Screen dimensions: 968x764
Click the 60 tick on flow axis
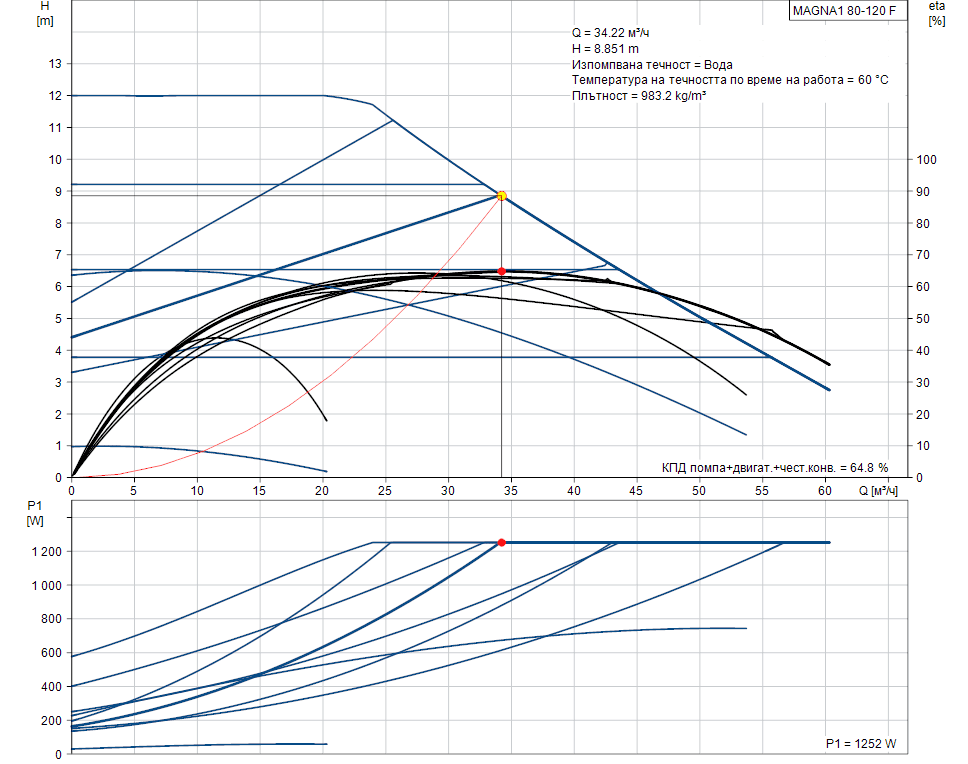pos(825,491)
